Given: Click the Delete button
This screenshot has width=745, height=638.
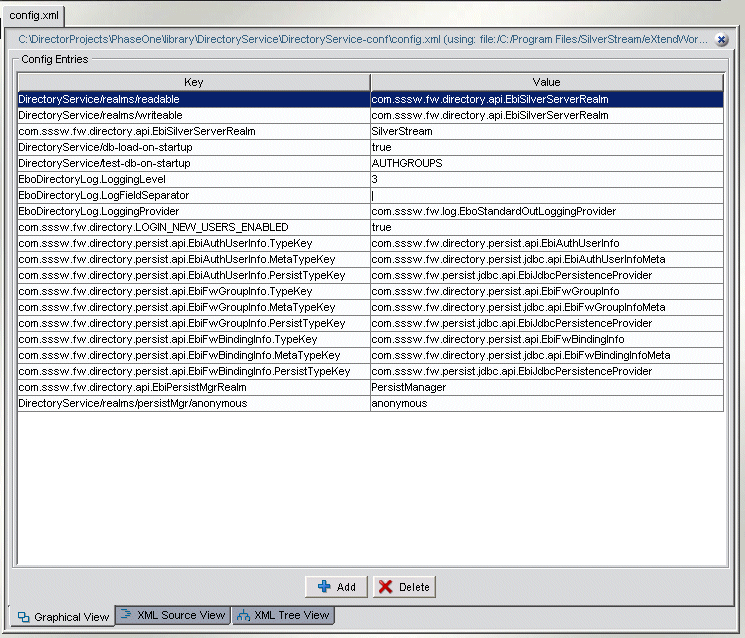Looking at the screenshot, I should [x=404, y=587].
